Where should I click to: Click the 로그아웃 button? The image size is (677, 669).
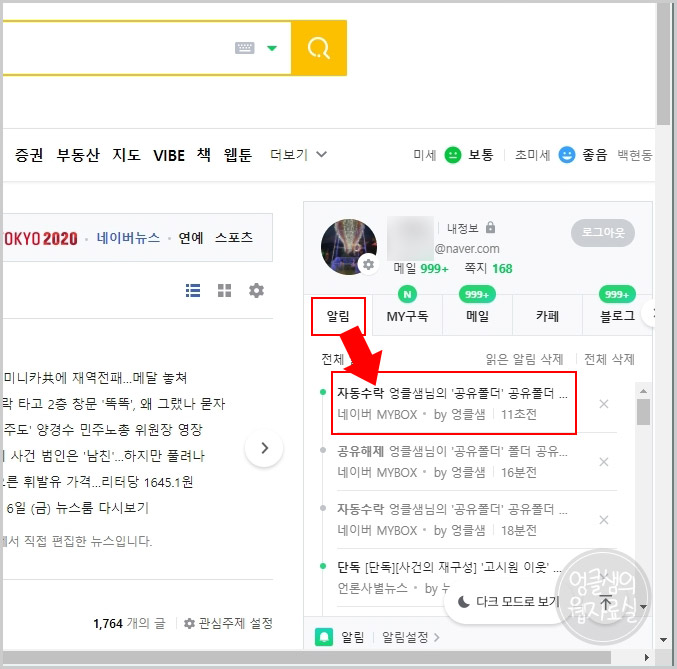(603, 233)
